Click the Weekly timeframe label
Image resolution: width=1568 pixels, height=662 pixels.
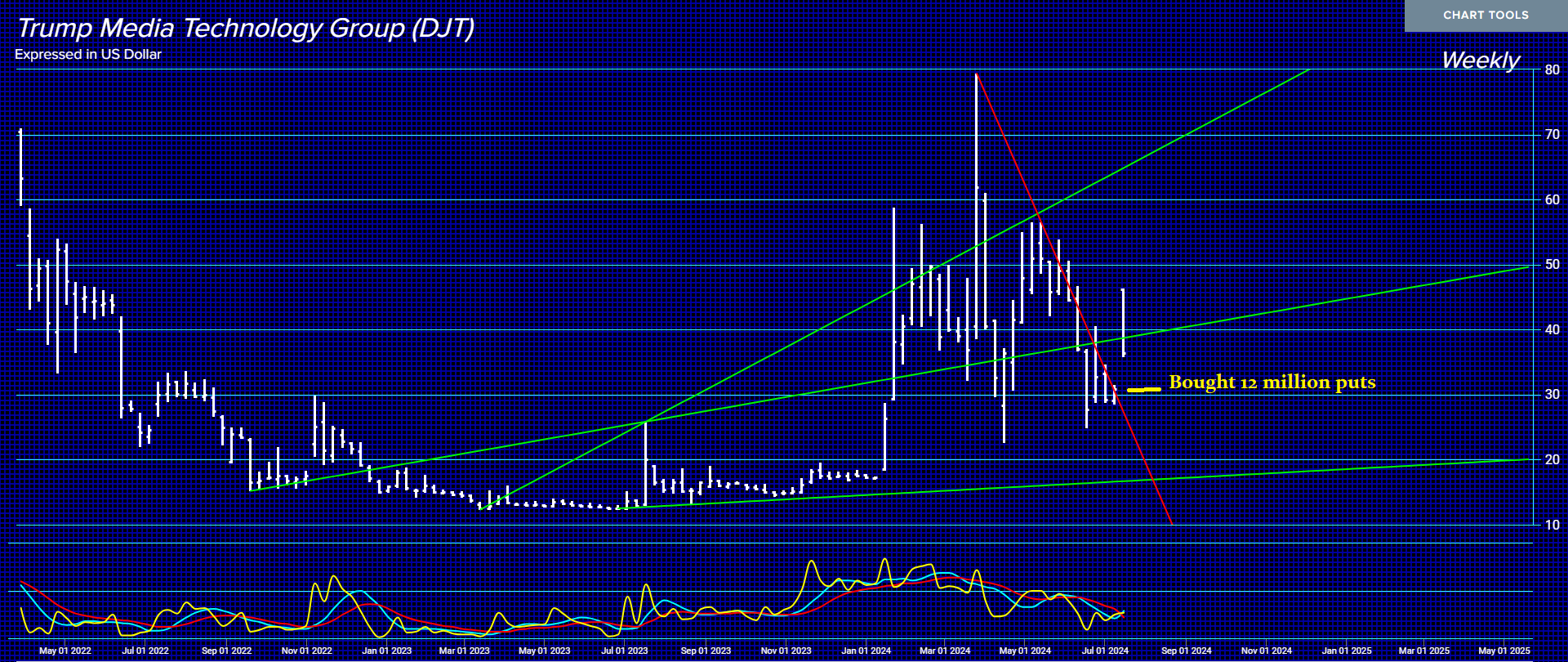[1481, 60]
